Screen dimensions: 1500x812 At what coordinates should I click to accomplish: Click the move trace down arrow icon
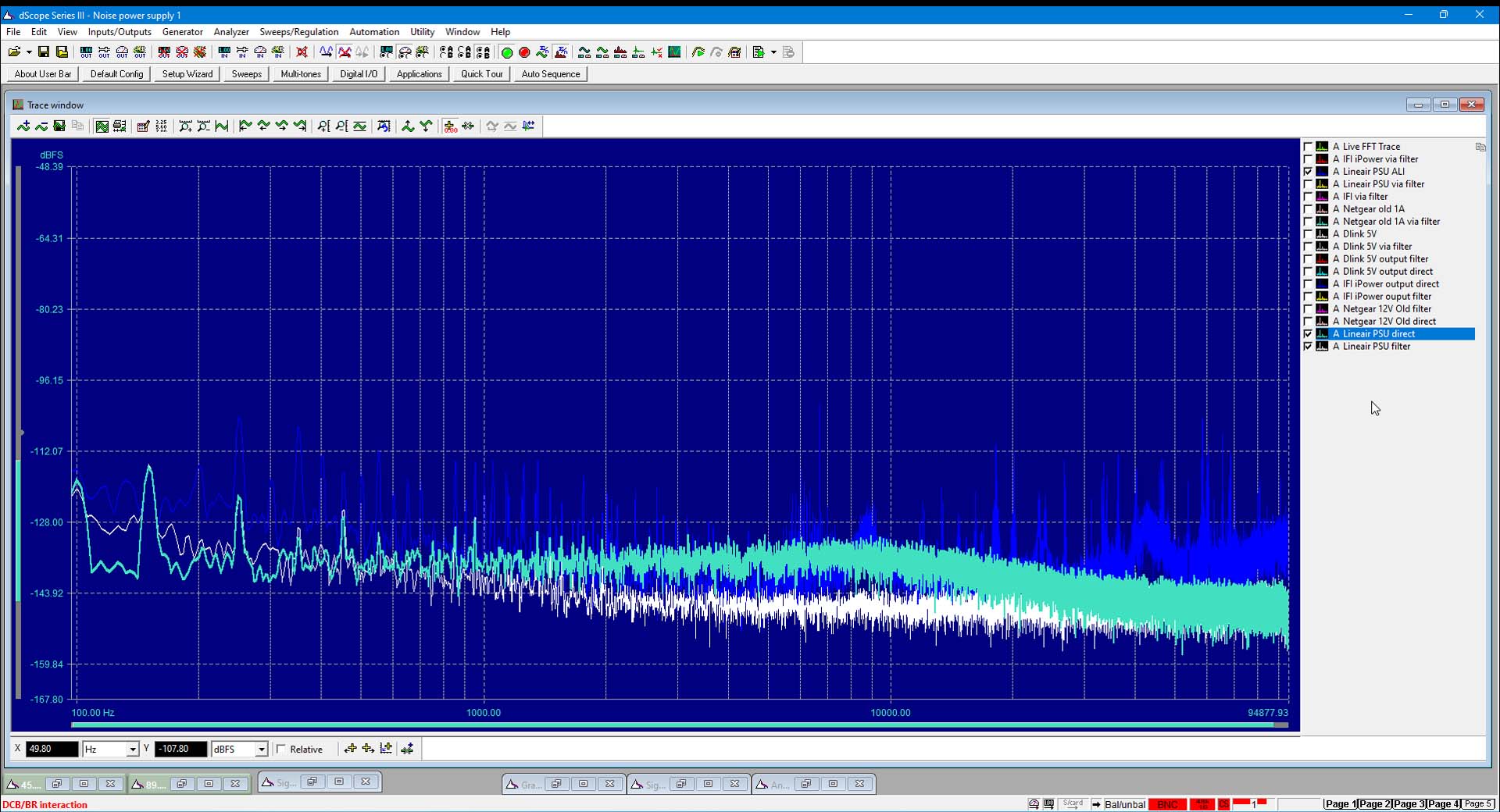pos(426,126)
